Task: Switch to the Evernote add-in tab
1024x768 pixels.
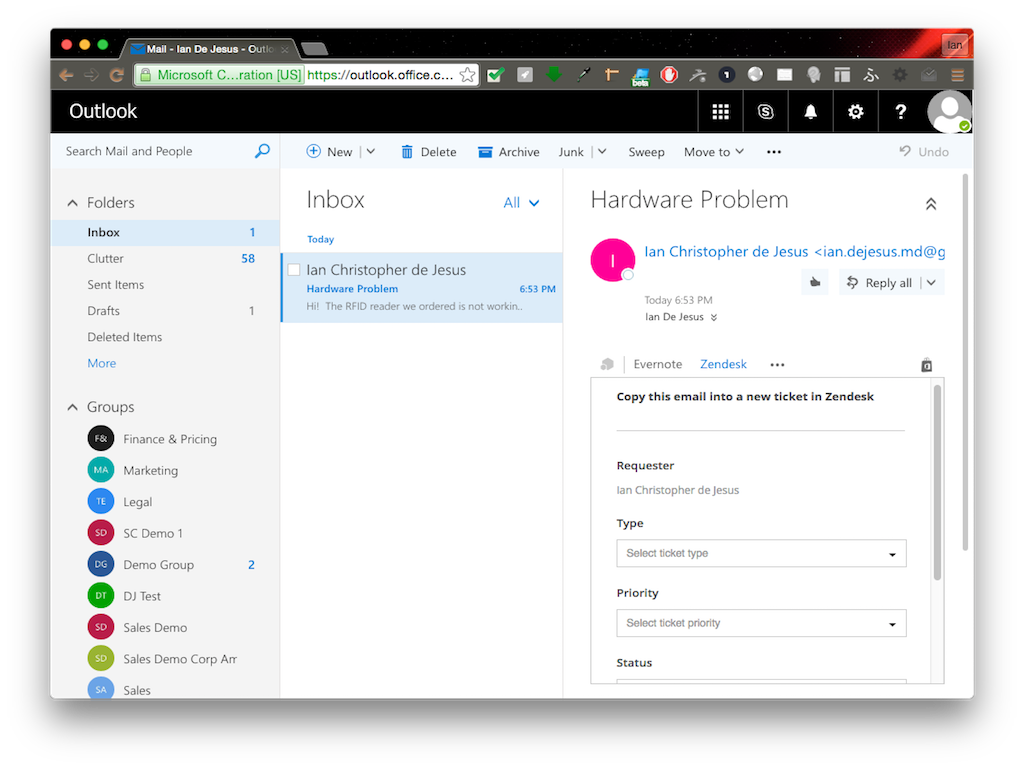Action: (x=657, y=364)
